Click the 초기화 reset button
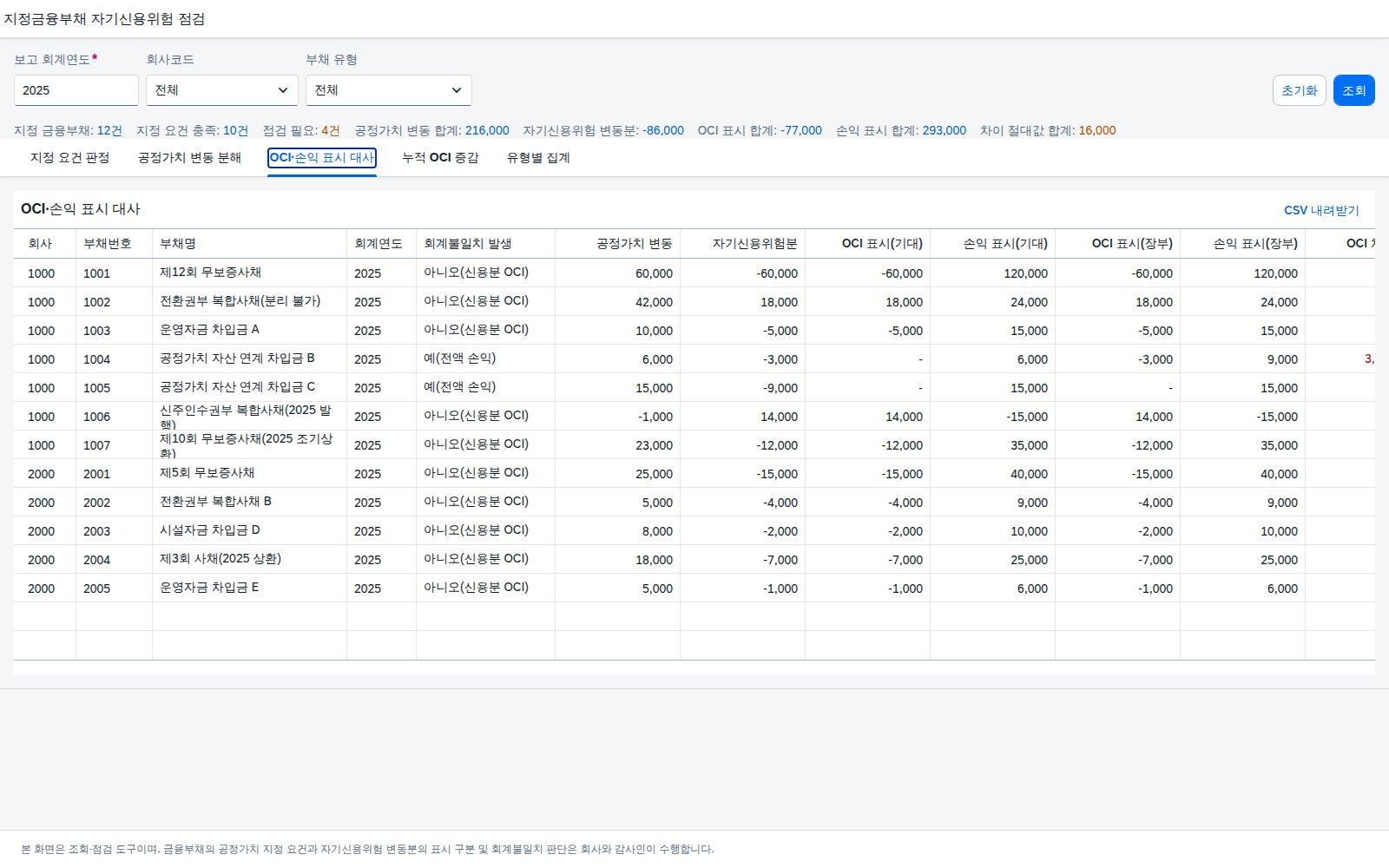 1300,90
